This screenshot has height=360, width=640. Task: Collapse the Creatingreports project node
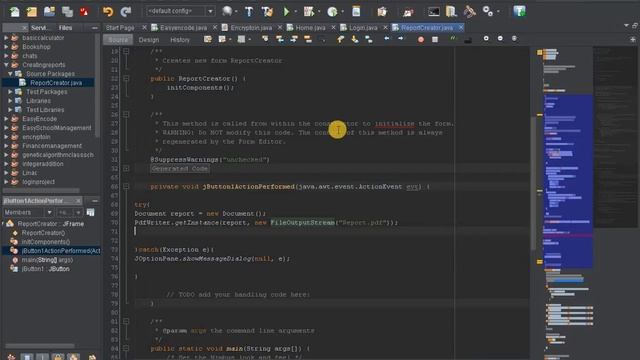point(6,64)
